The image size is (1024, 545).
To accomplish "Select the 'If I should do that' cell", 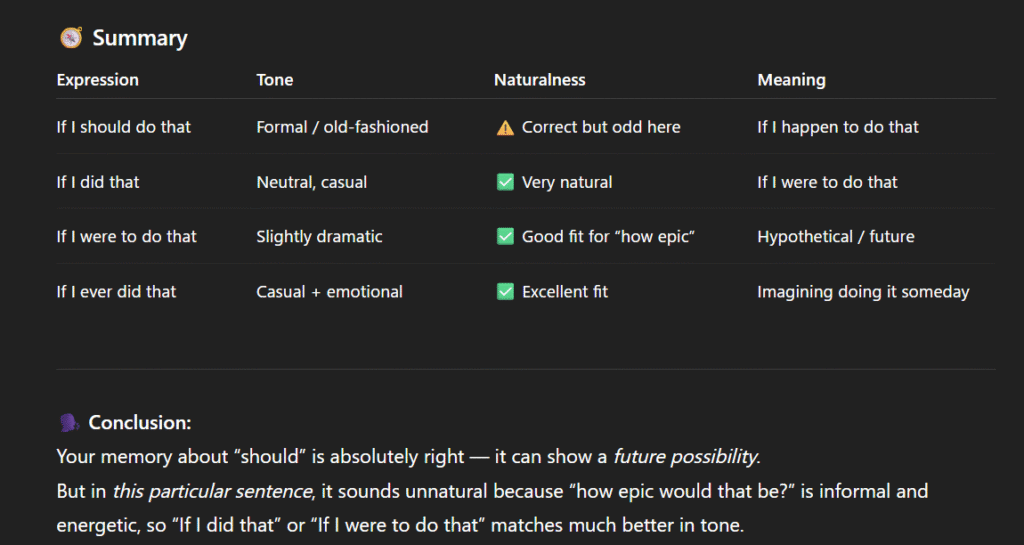I will pyautogui.click(x=124, y=127).
